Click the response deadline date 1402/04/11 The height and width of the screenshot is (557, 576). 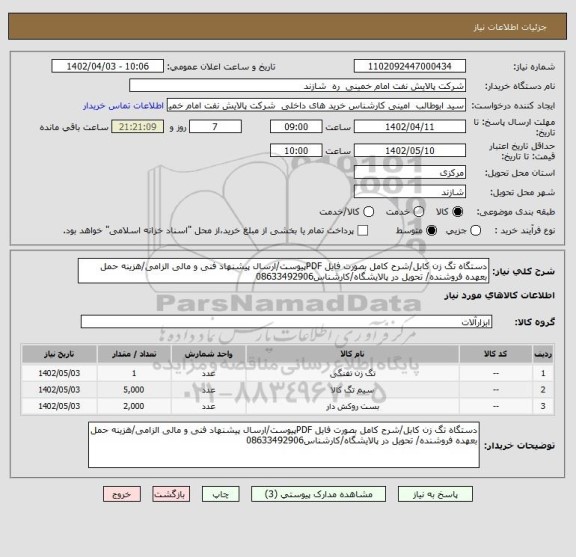(x=410, y=127)
